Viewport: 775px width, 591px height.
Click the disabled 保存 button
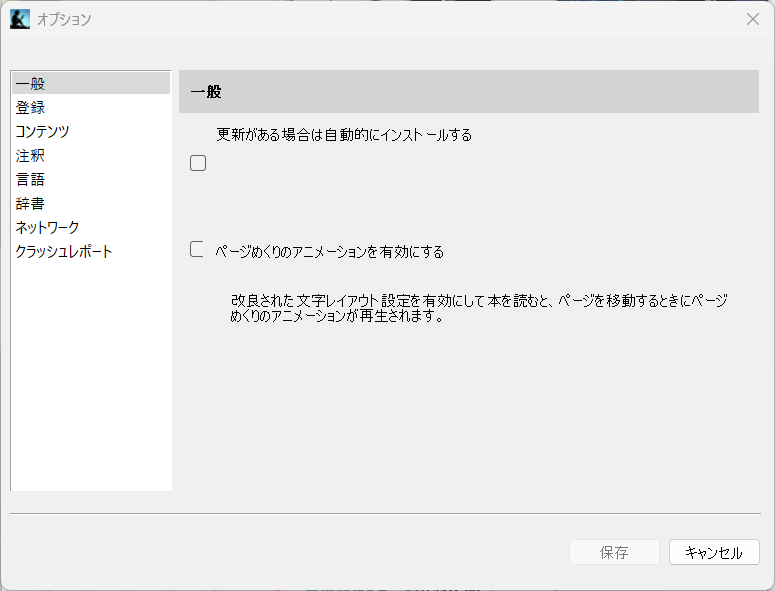[x=614, y=552]
